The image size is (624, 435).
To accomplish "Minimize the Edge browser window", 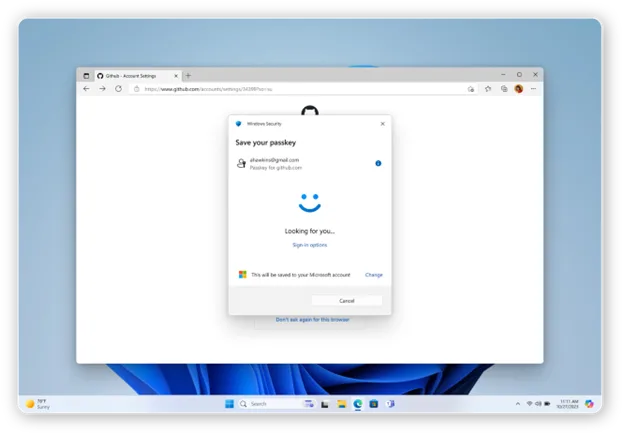I will click(503, 75).
